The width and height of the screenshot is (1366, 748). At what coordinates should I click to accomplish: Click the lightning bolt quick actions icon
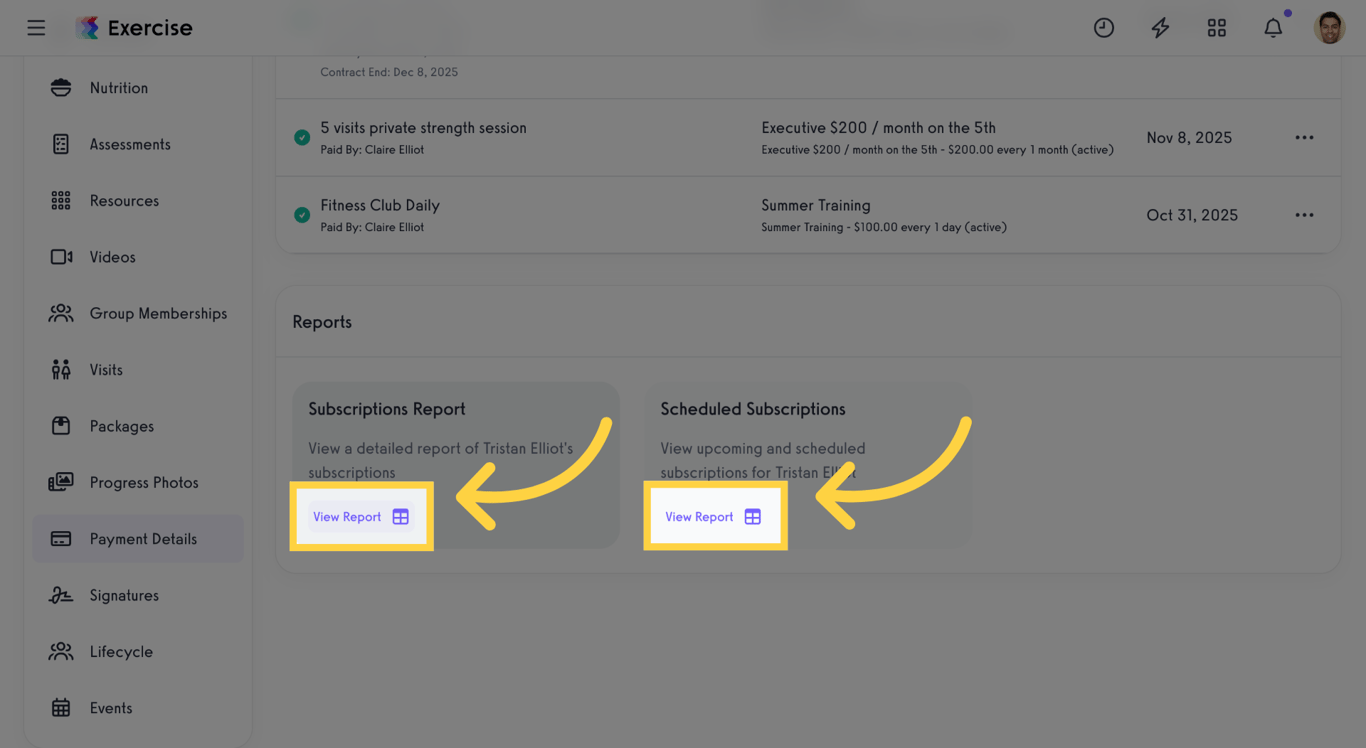(x=1160, y=28)
